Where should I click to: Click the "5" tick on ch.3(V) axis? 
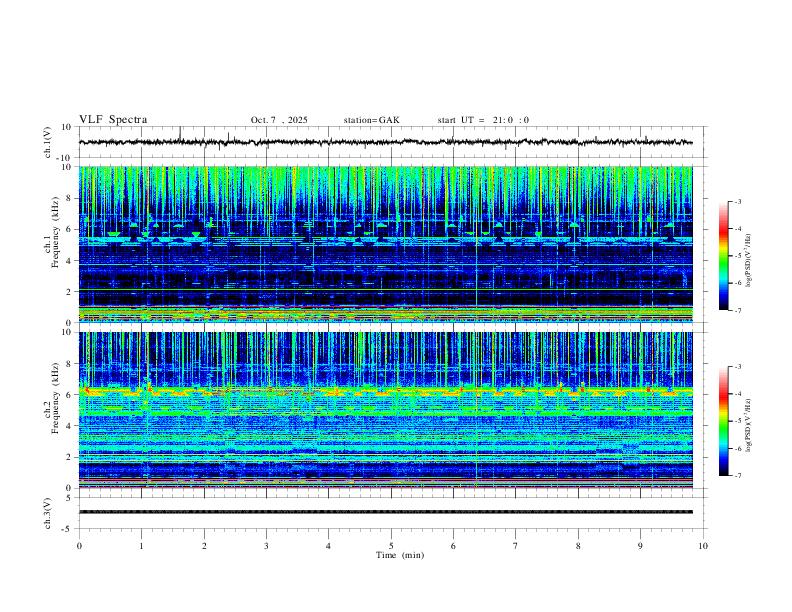[69, 498]
